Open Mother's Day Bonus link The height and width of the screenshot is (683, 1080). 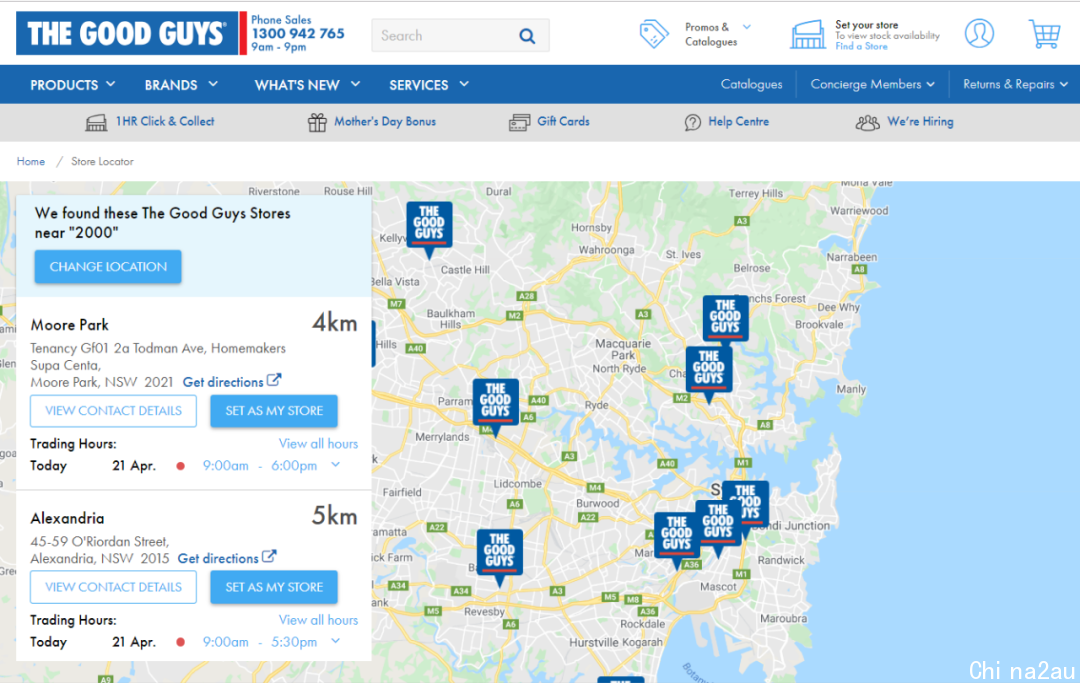pyautogui.click(x=385, y=122)
